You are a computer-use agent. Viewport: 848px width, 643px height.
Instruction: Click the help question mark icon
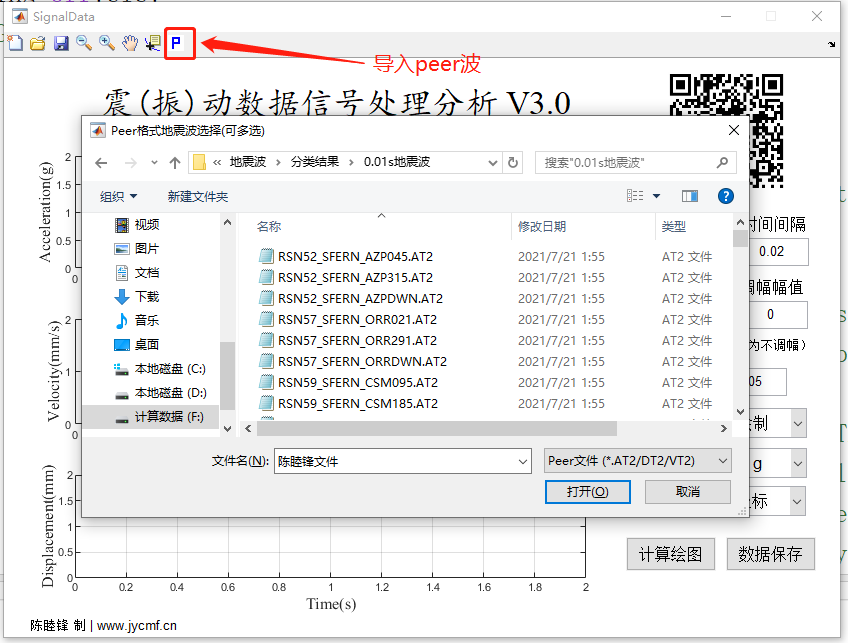(725, 195)
